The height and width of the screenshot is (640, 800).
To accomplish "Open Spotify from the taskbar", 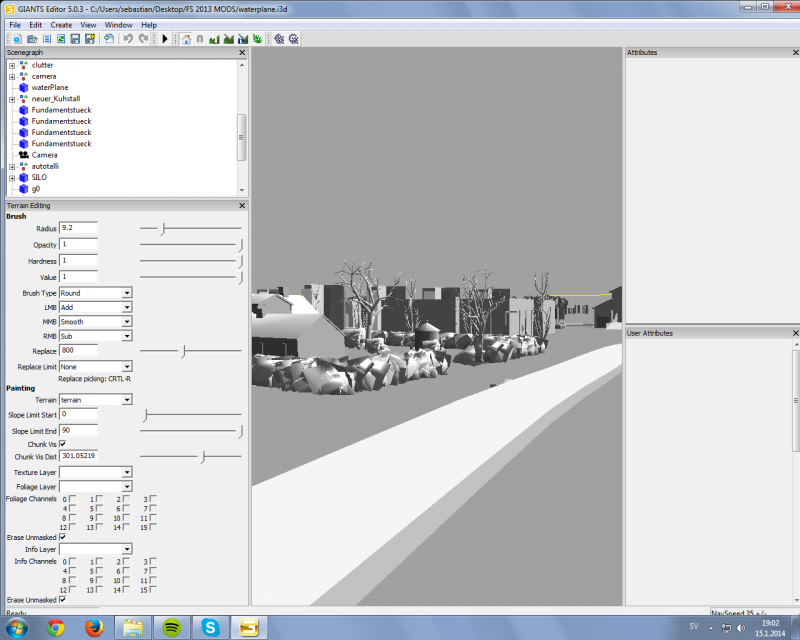I will [171, 627].
